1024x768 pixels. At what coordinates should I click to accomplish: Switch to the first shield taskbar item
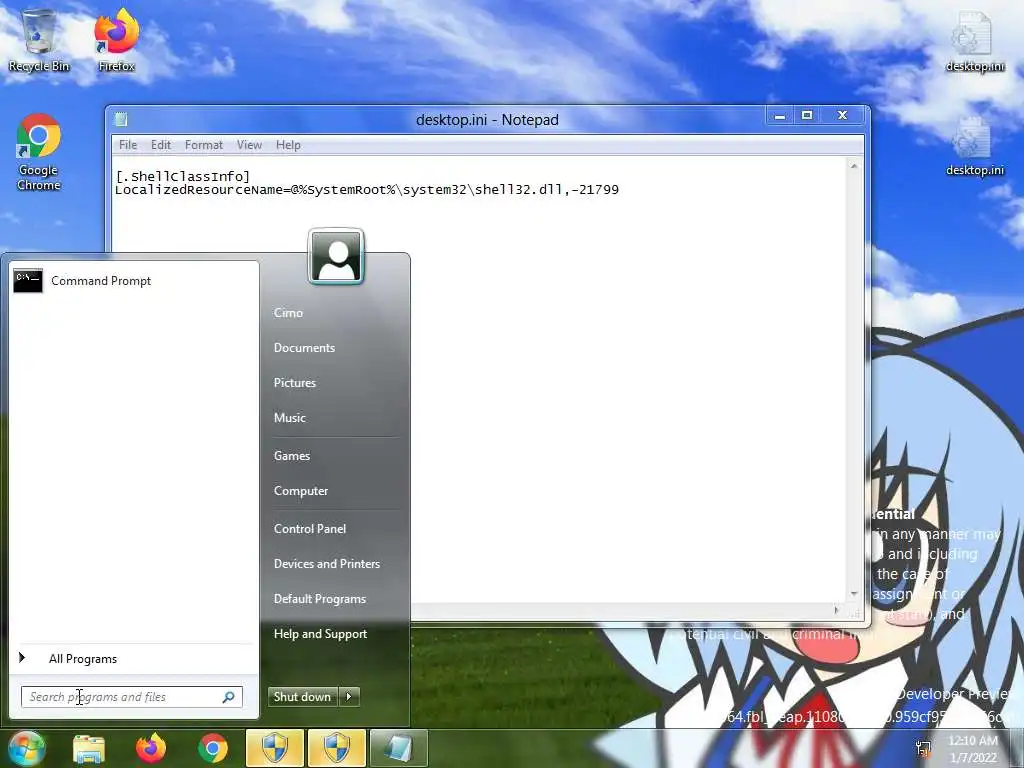click(x=275, y=748)
